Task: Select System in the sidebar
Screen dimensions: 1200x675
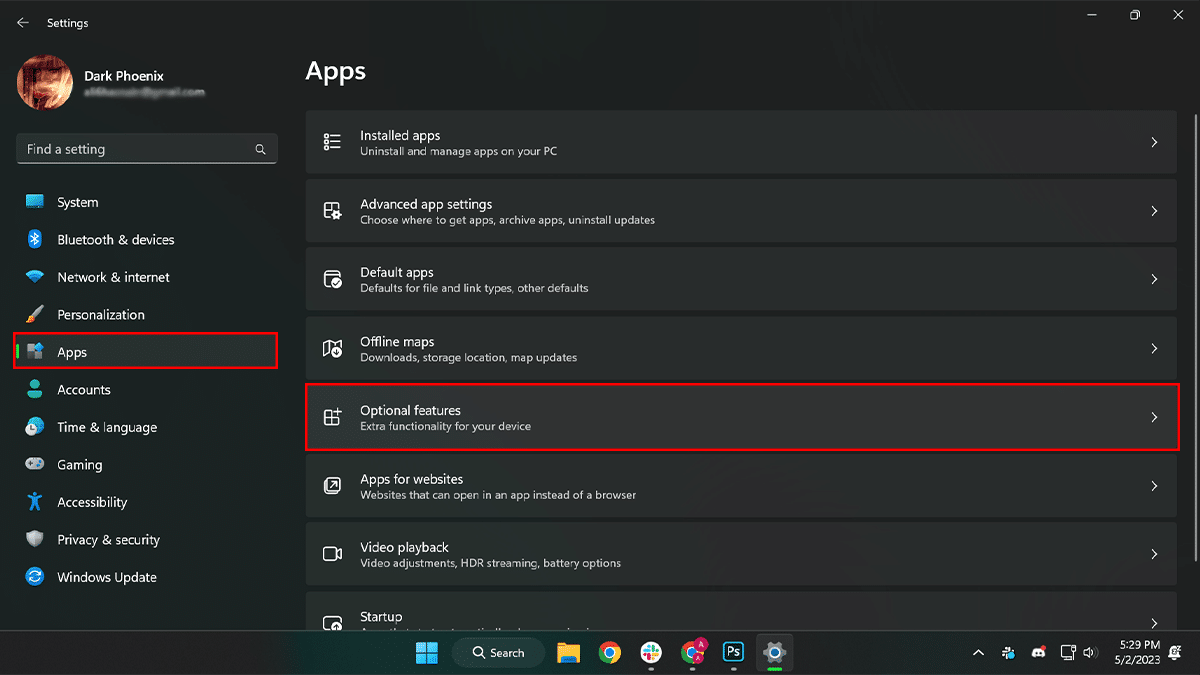Action: (77, 202)
